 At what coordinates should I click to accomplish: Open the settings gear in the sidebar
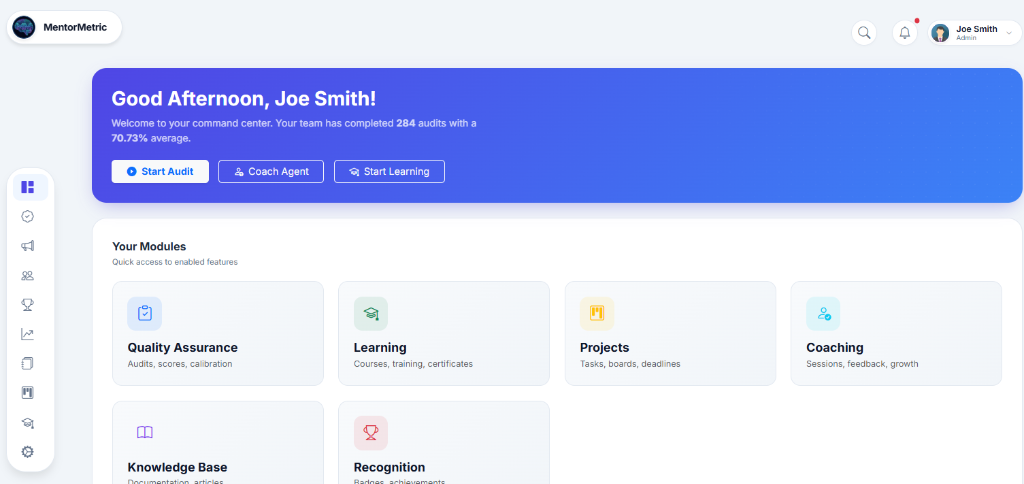pos(28,452)
